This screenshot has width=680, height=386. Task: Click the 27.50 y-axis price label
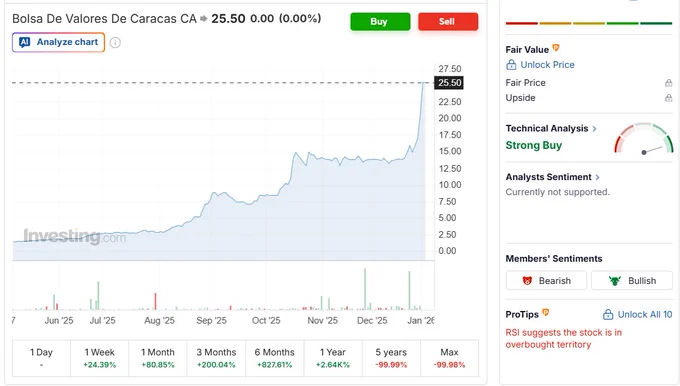point(450,69)
